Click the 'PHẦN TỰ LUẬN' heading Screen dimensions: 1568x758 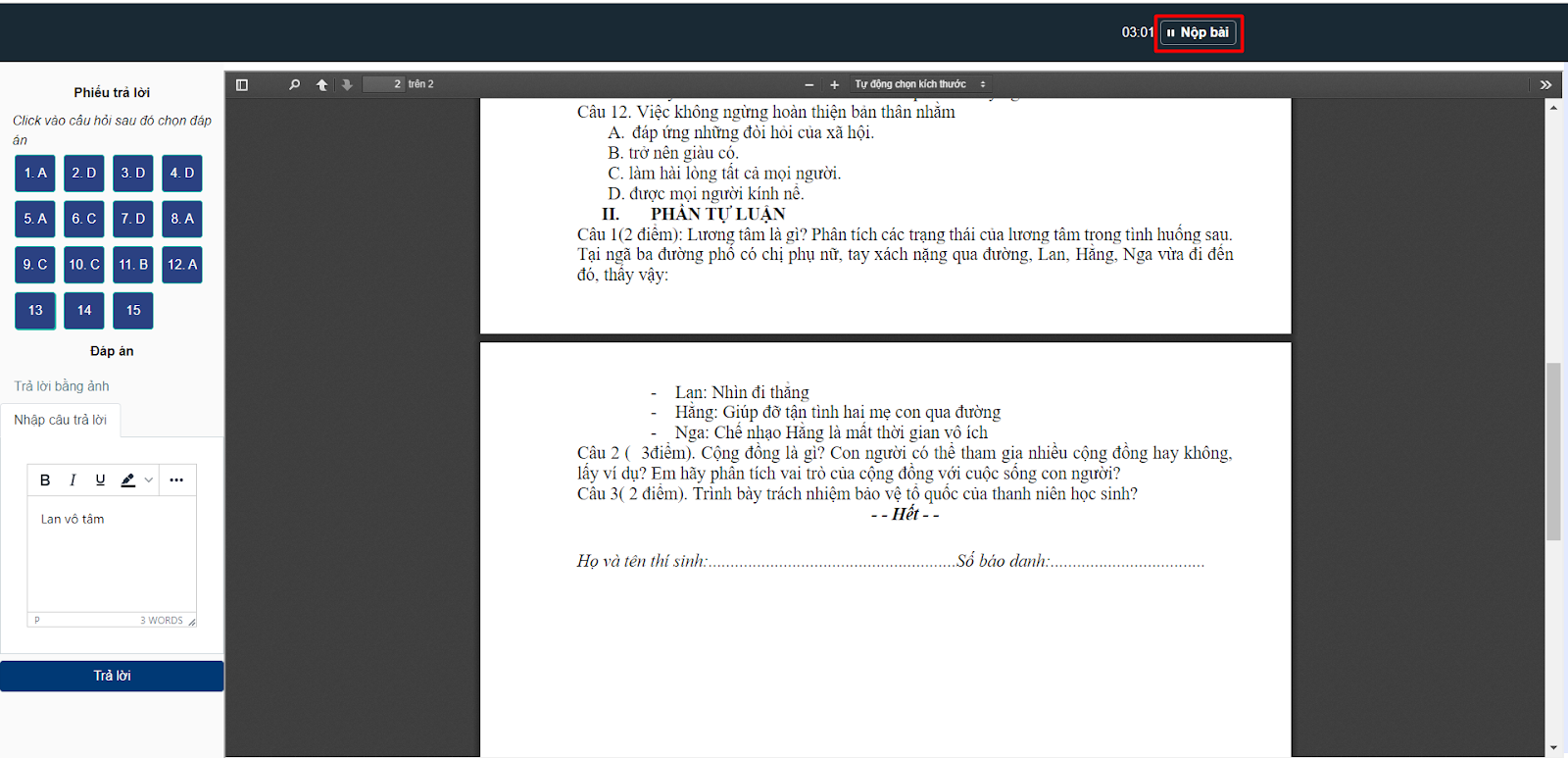(717, 214)
